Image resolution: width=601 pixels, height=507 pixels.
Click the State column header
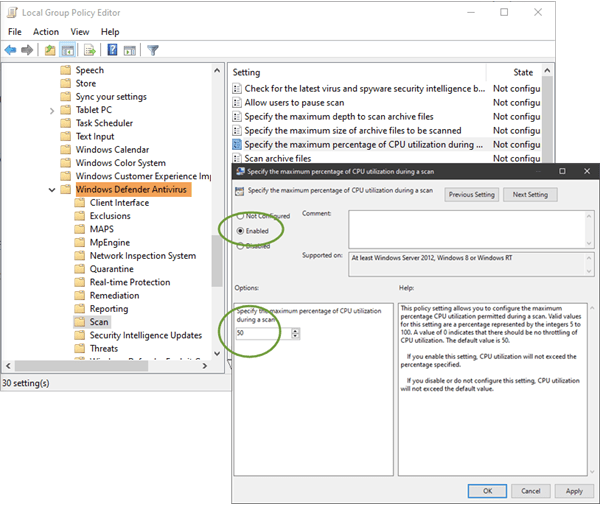click(523, 72)
